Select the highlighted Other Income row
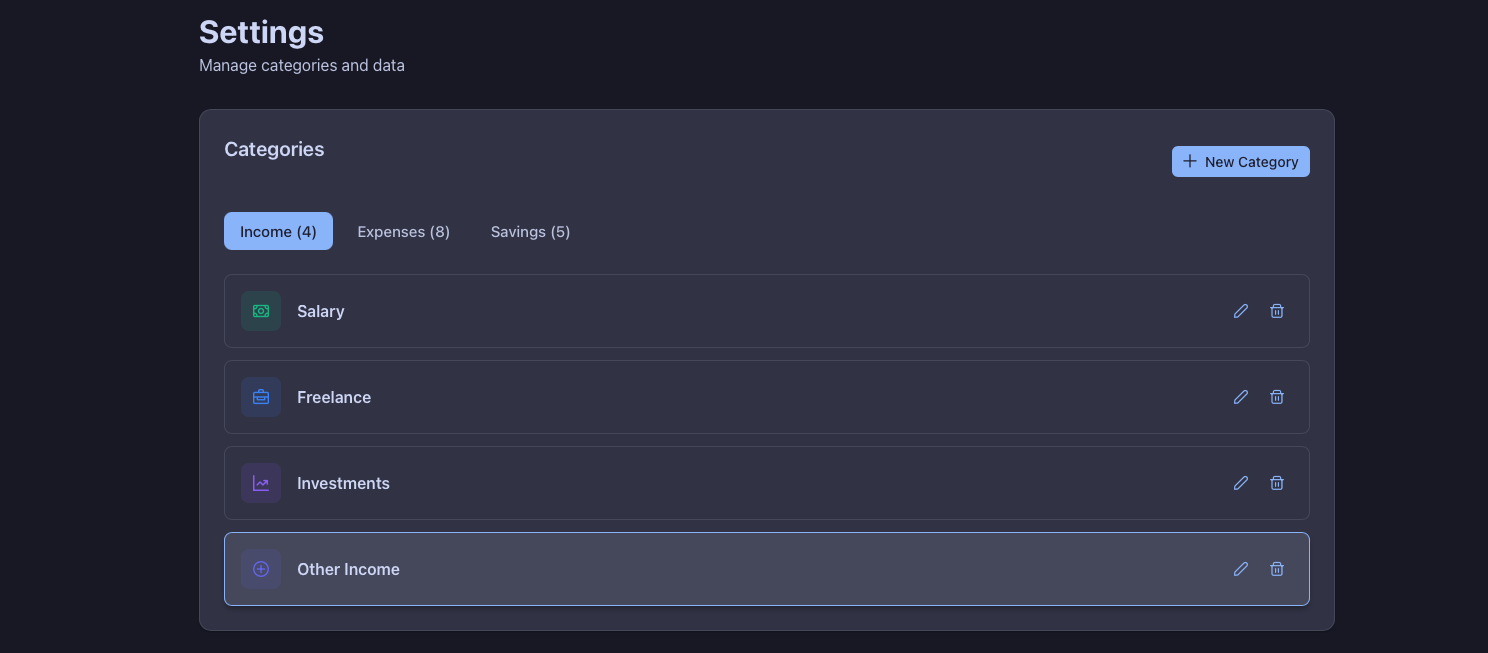This screenshot has width=1488, height=653. coord(700,569)
